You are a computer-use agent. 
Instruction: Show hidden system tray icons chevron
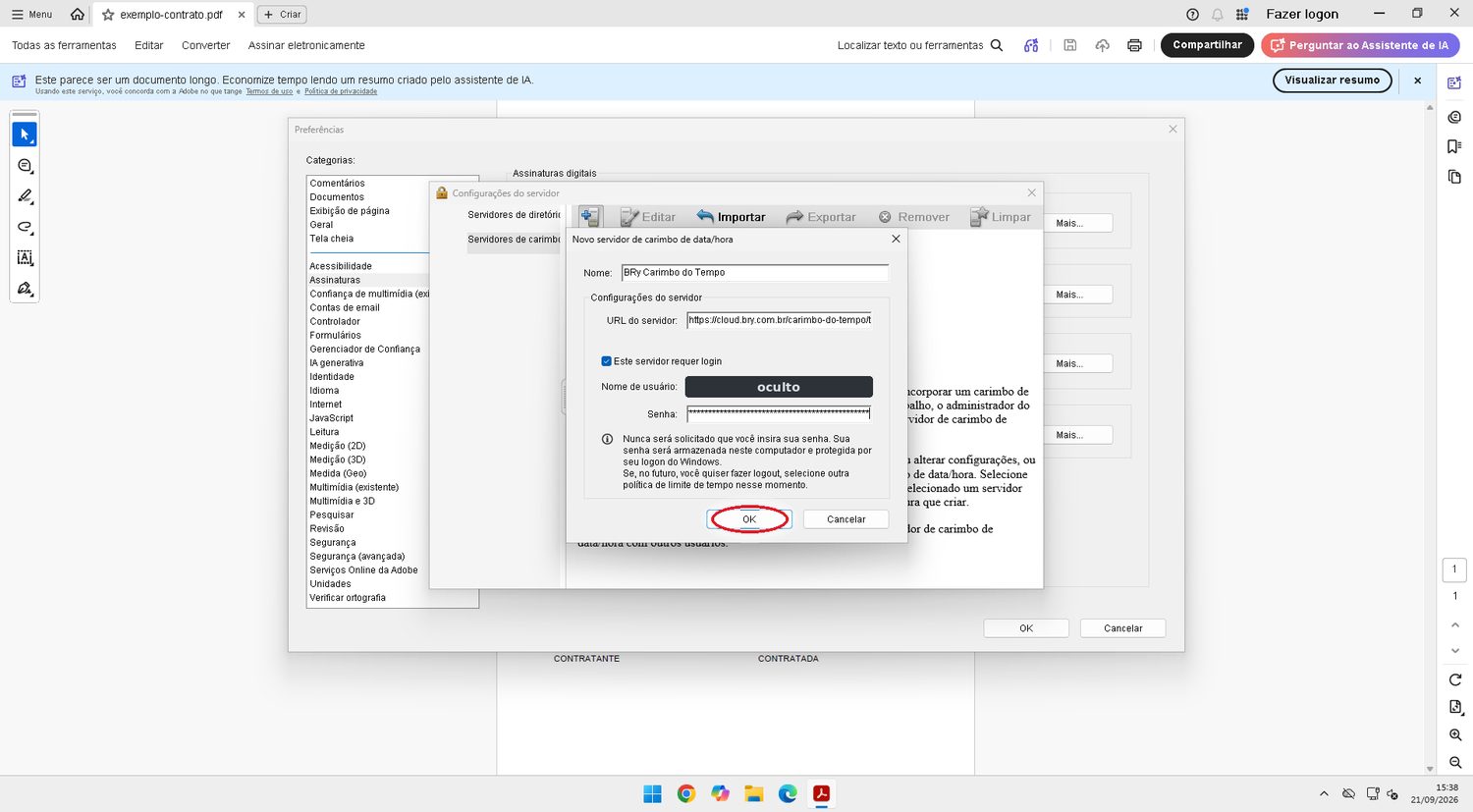click(1324, 793)
